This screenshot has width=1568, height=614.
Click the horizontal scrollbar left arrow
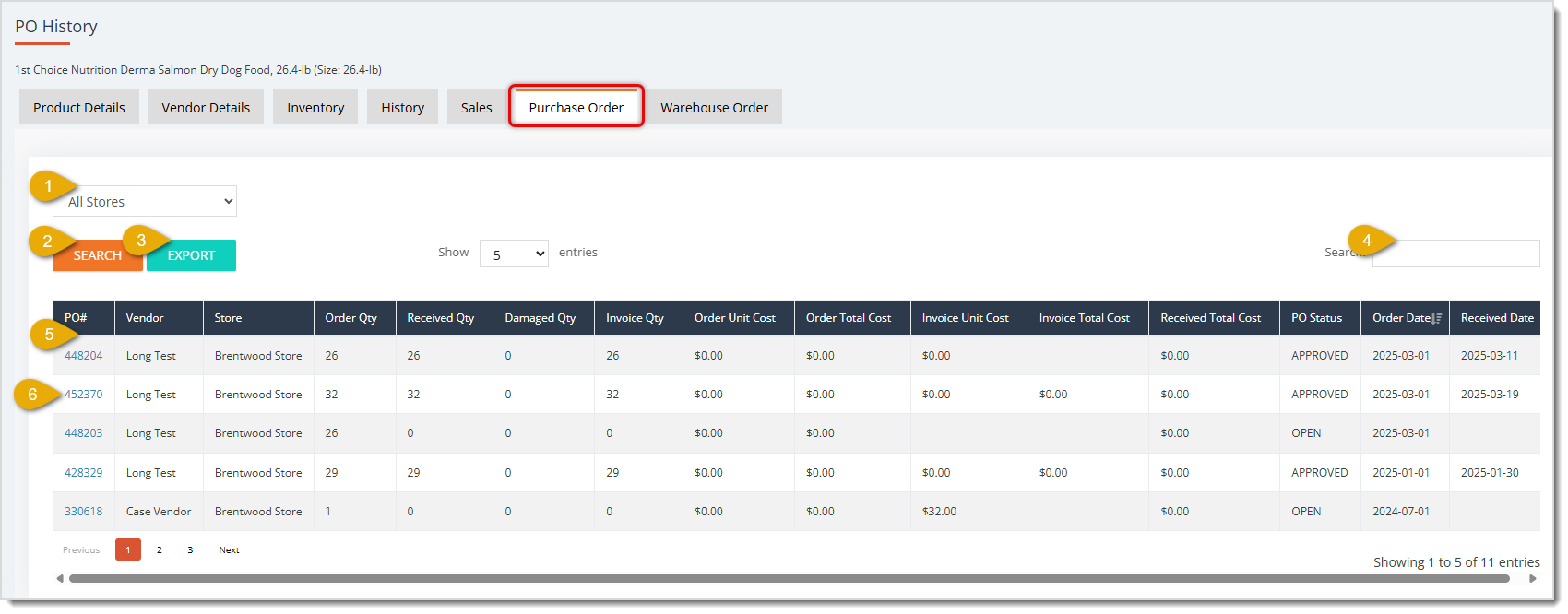[x=60, y=579]
